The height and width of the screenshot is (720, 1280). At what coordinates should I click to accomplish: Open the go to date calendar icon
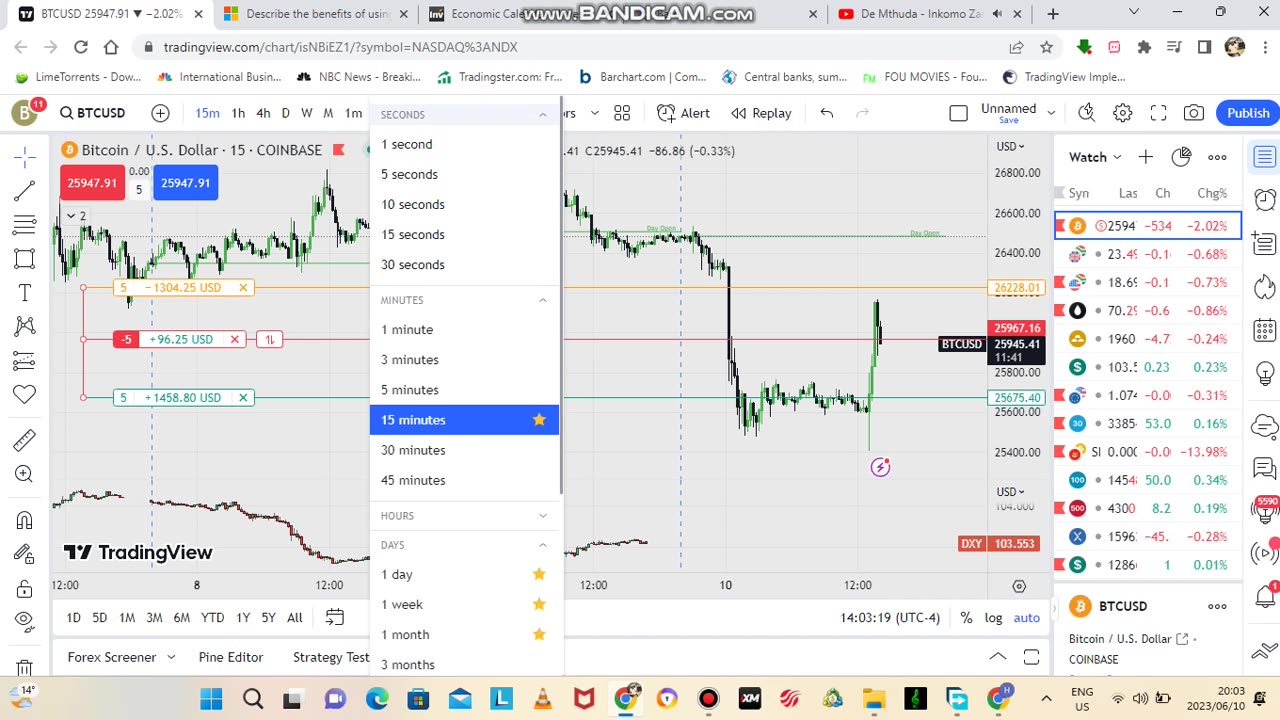[x=335, y=618]
